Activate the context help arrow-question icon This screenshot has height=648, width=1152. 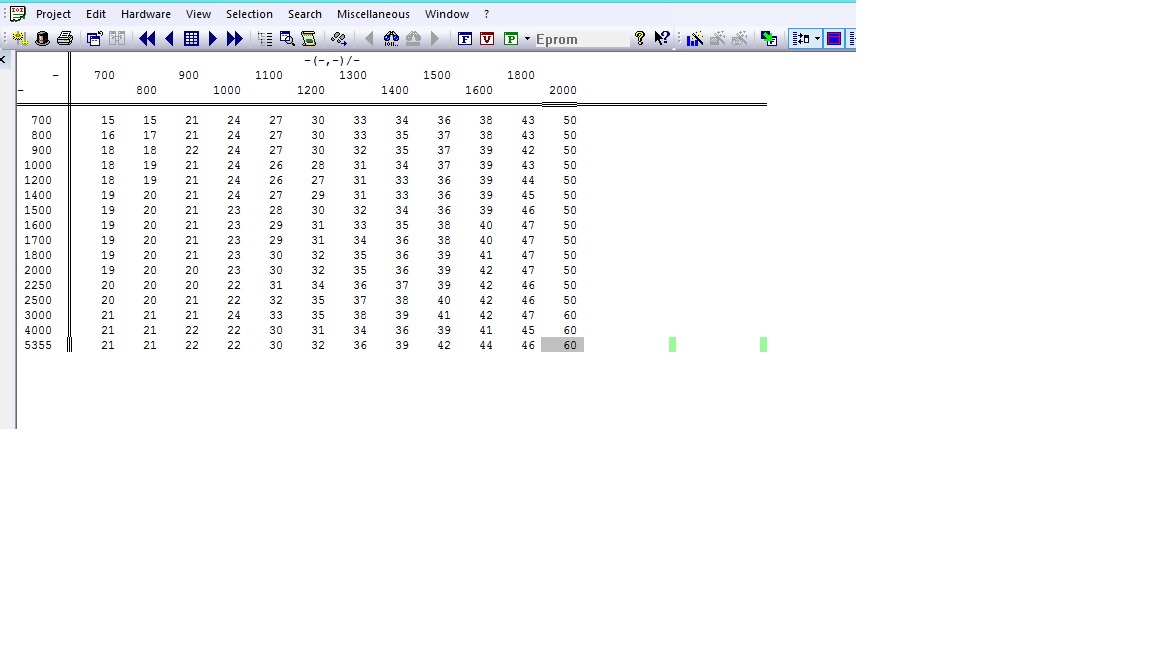662,38
